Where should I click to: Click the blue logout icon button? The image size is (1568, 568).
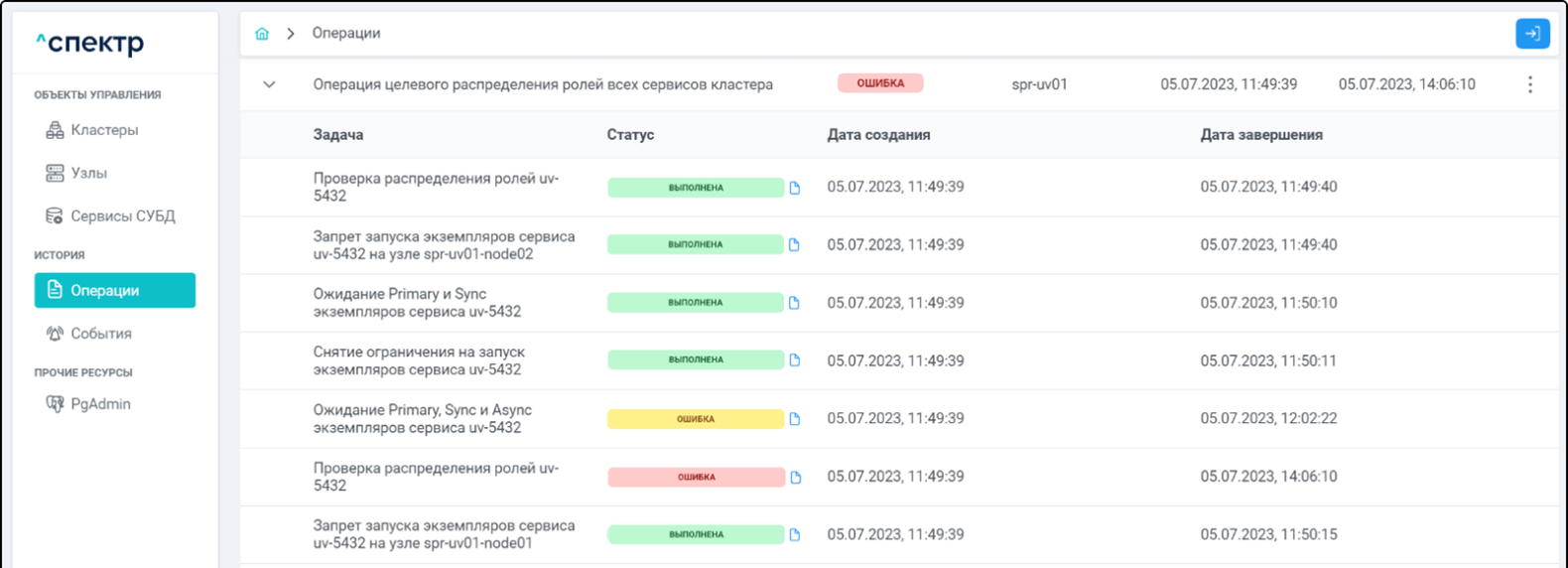(x=1532, y=34)
